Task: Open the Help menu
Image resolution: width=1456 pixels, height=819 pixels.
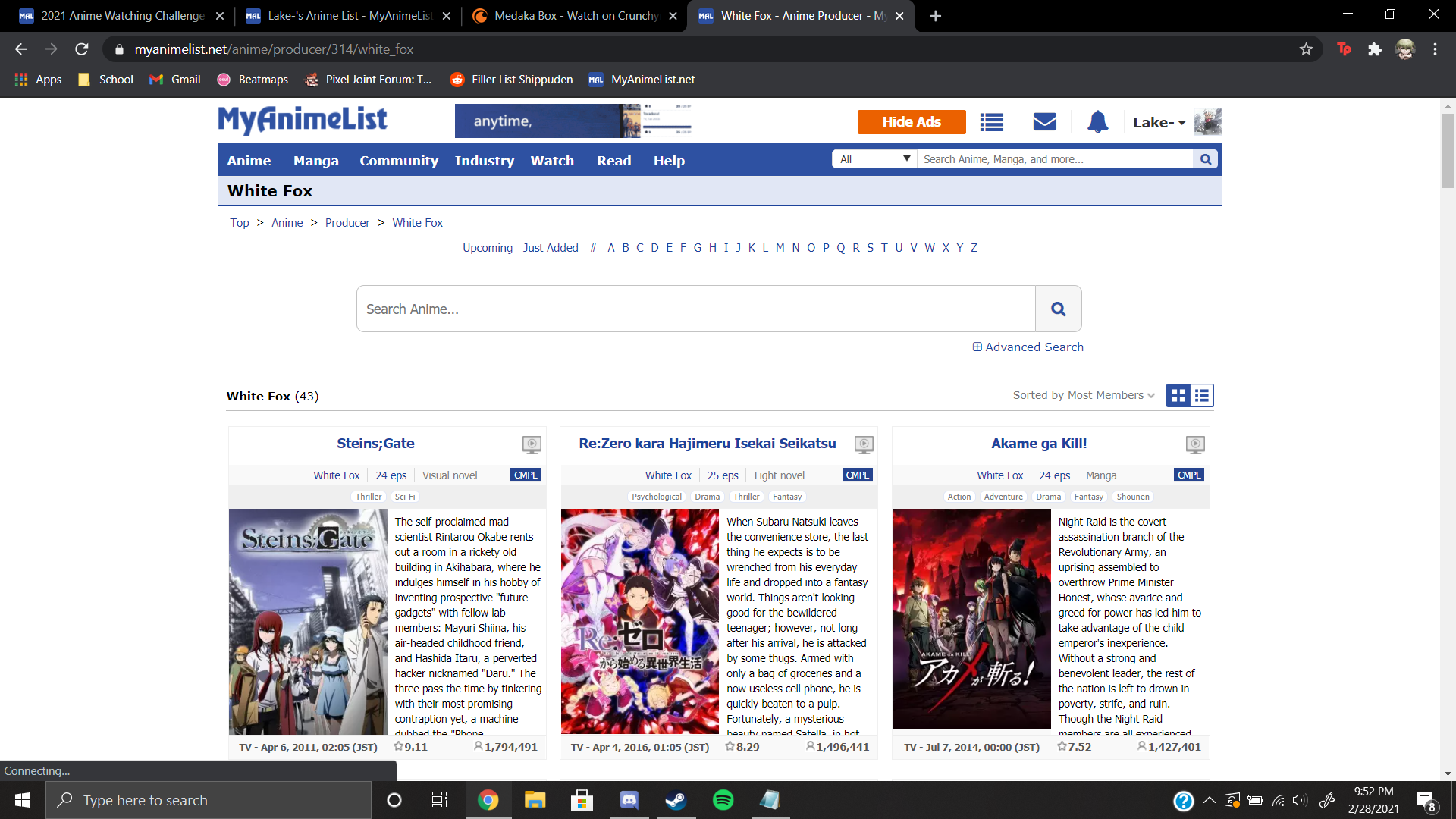Action: [x=669, y=160]
